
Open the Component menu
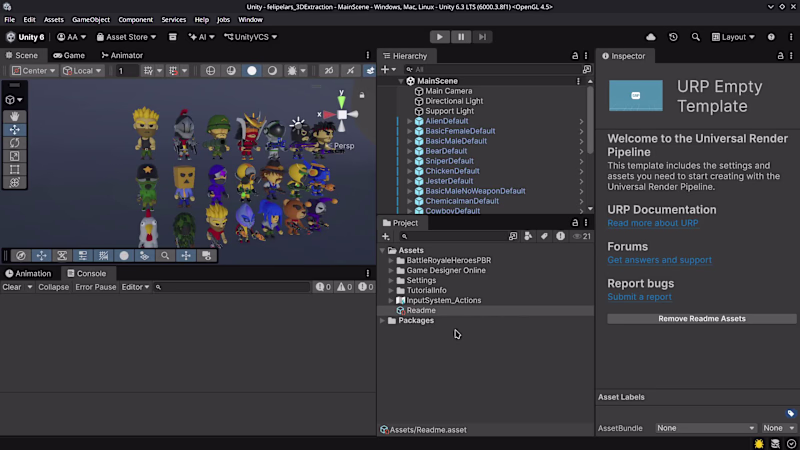point(135,19)
